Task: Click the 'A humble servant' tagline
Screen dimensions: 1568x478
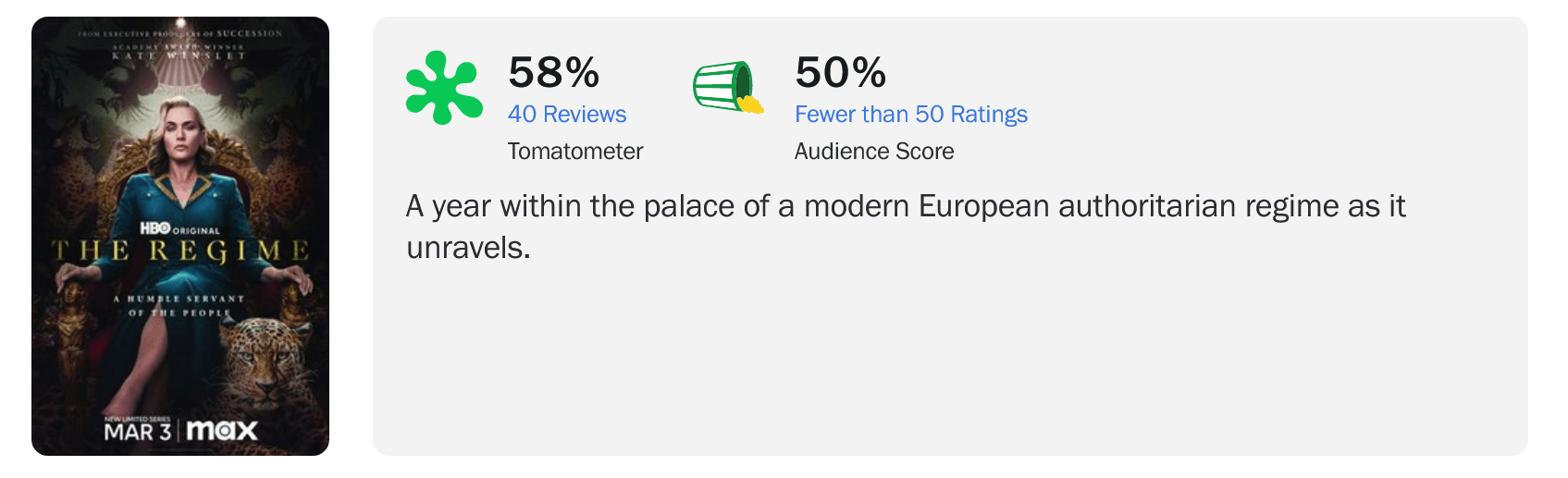Action: click(x=179, y=306)
